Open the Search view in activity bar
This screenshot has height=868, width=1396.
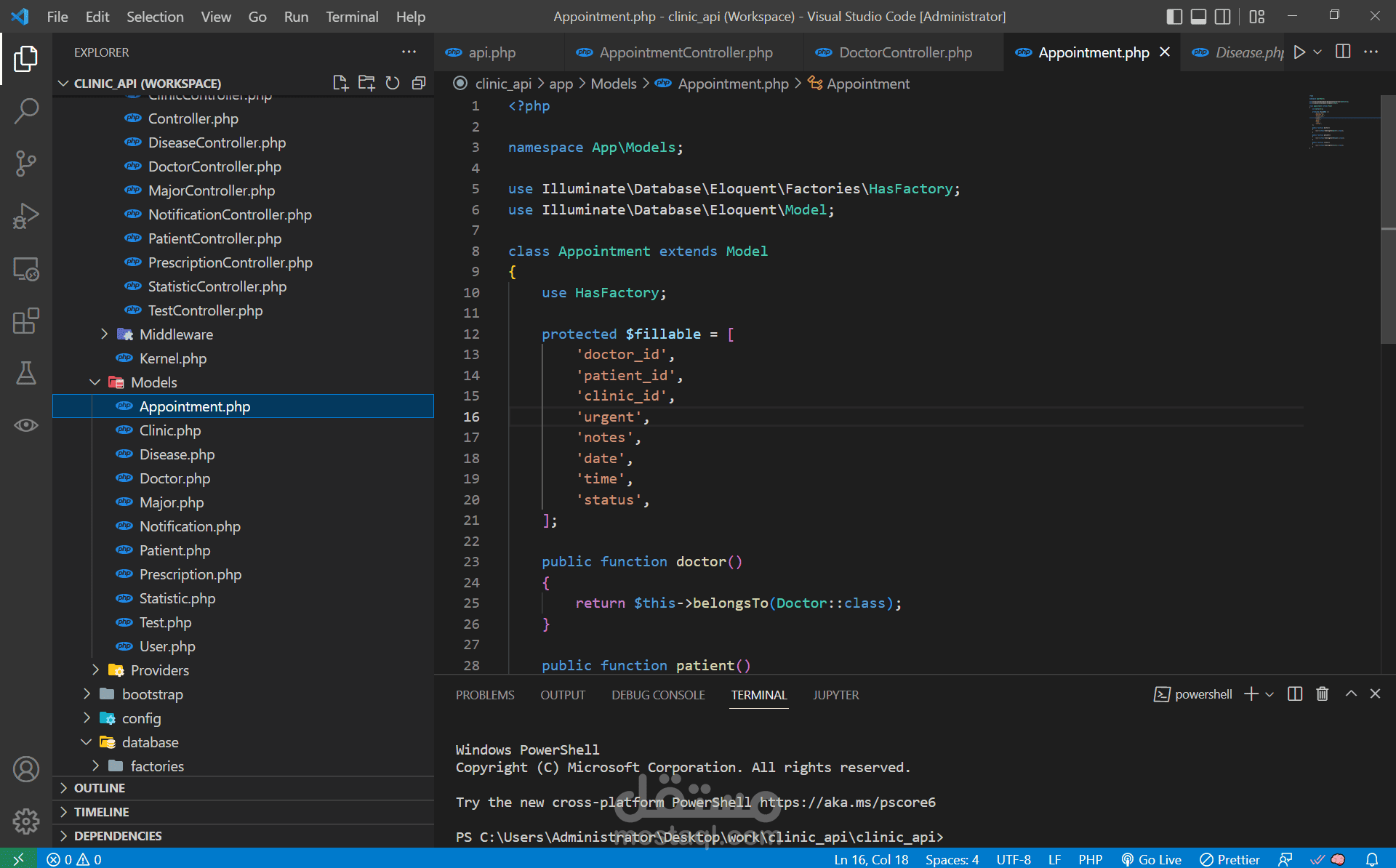tap(26, 111)
